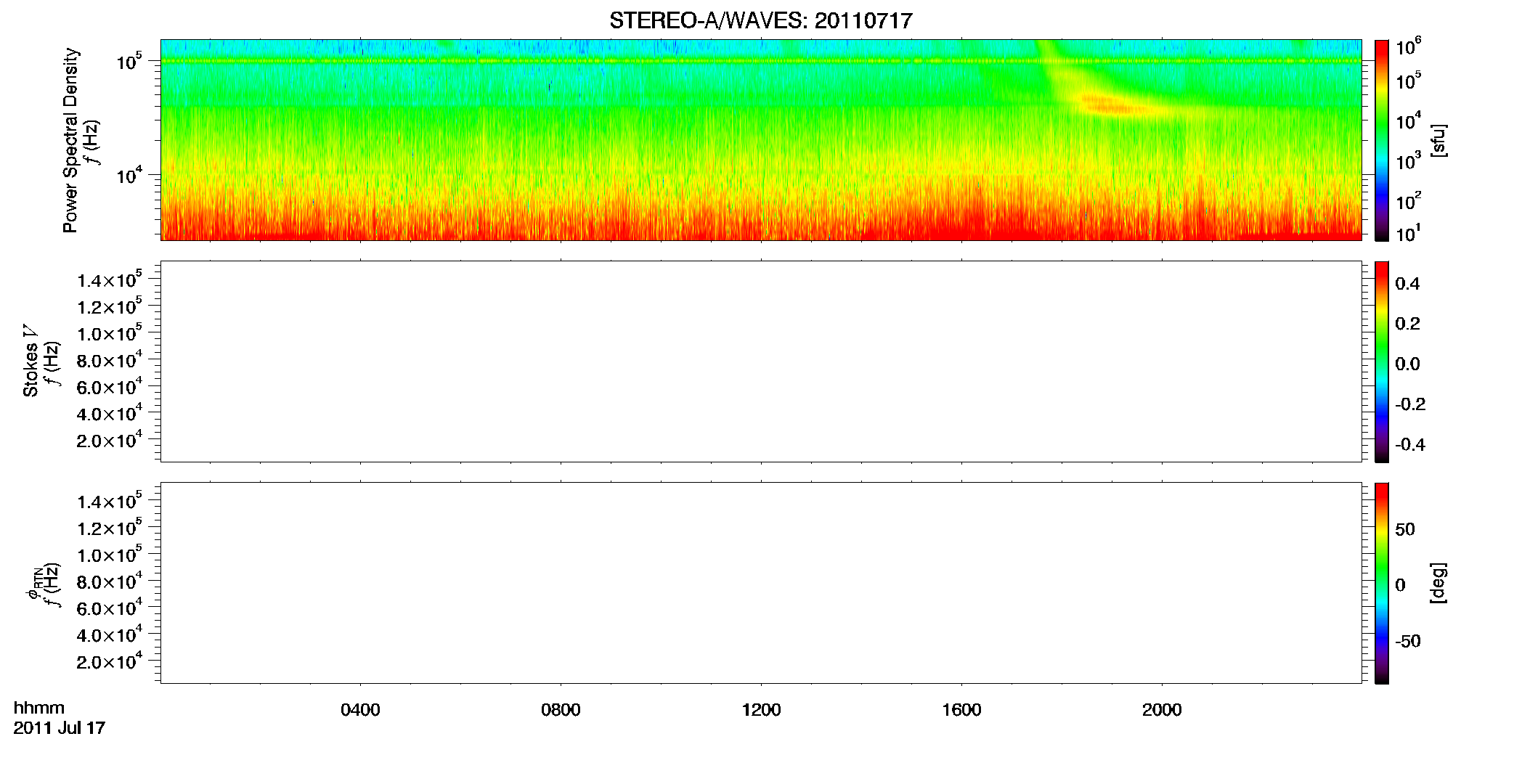This screenshot has width=1522, height=784.
Task: Click the 10^3 label on sfu color bar
Action: click(x=1409, y=160)
